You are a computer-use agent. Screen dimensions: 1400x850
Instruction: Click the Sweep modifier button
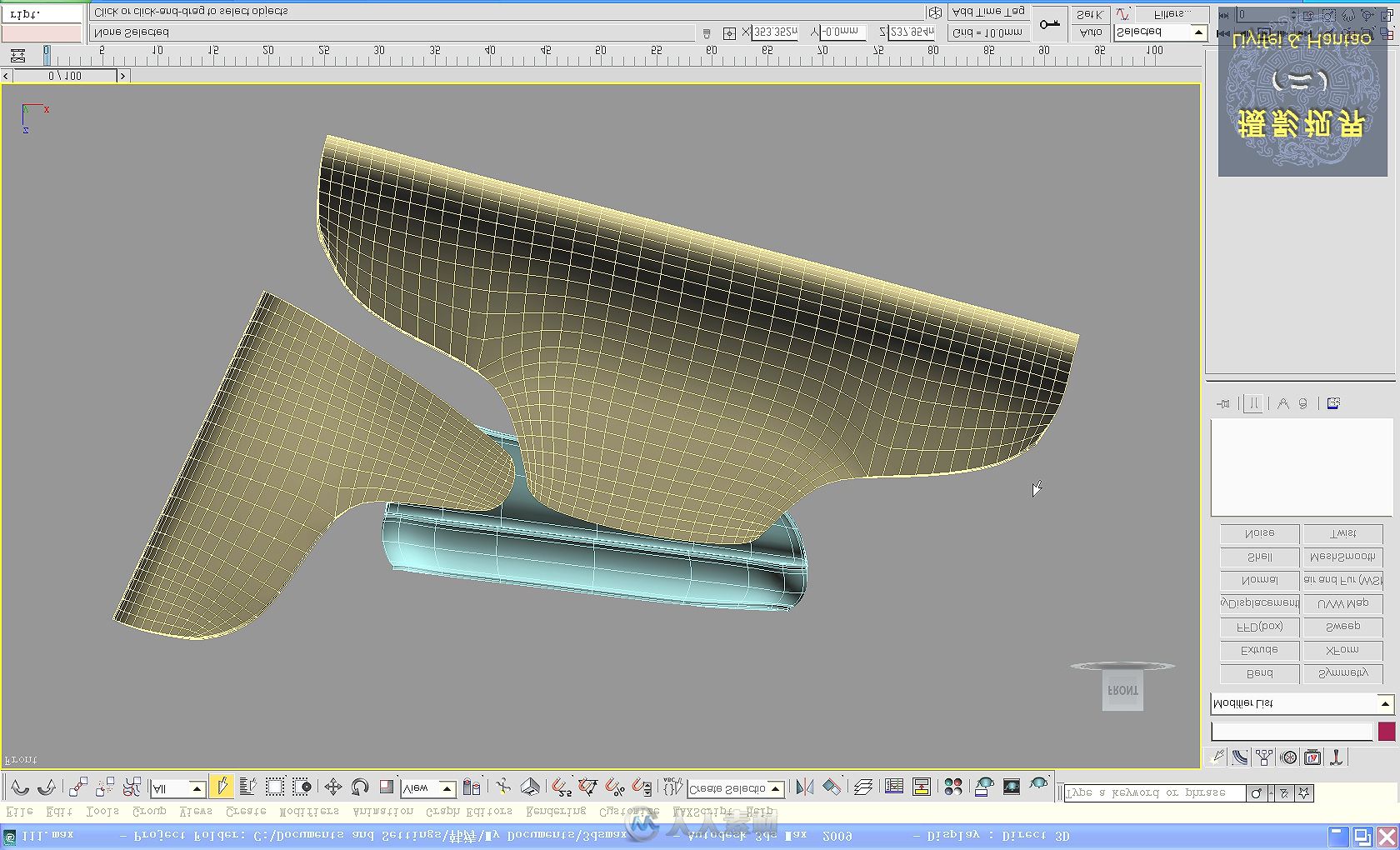(1342, 627)
